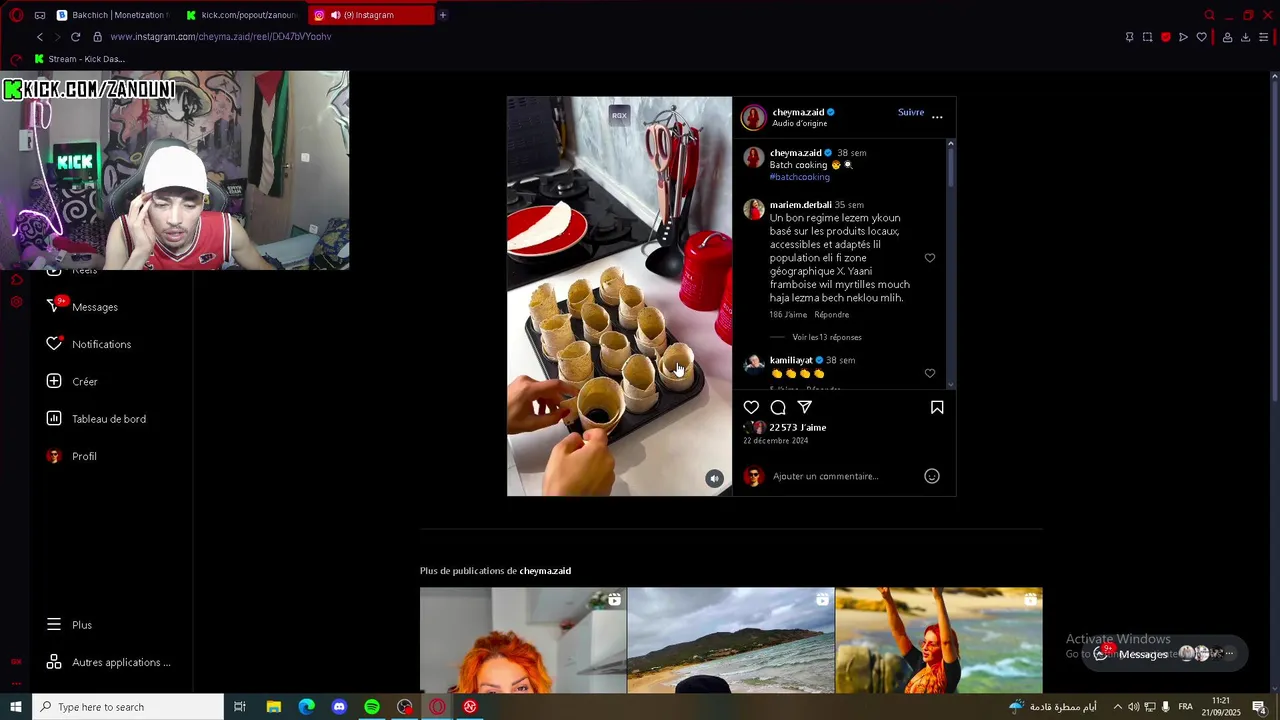
Task: Open the emoji picker in the comment box
Action: pyautogui.click(x=932, y=476)
